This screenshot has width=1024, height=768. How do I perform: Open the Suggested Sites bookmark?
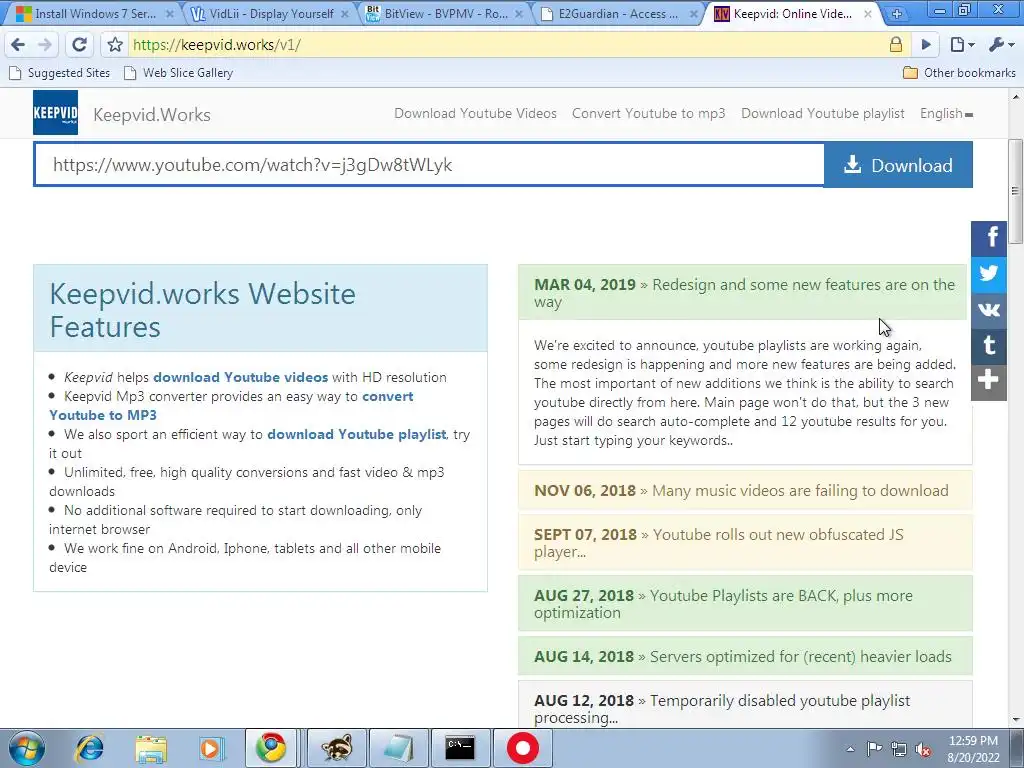59,72
